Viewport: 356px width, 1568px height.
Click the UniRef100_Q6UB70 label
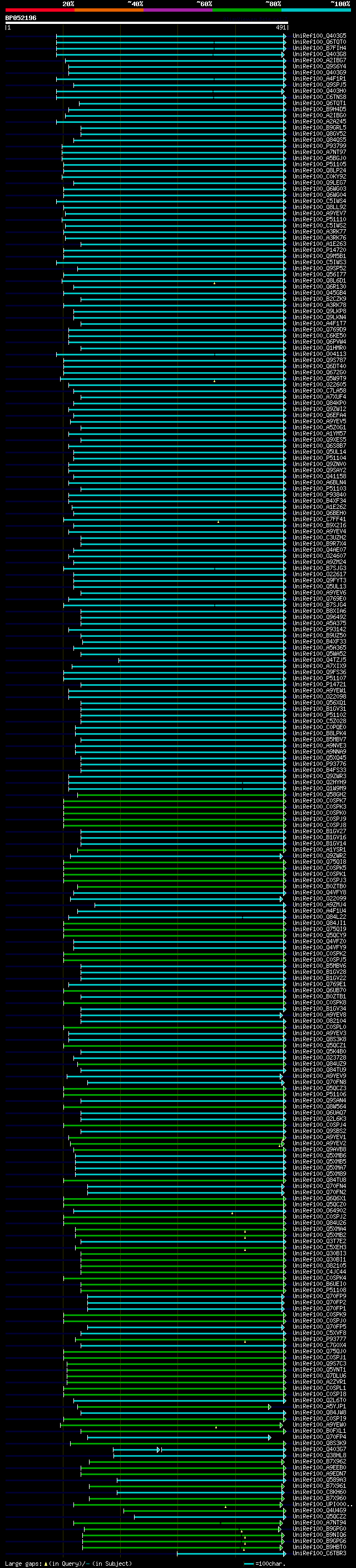[319, 990]
